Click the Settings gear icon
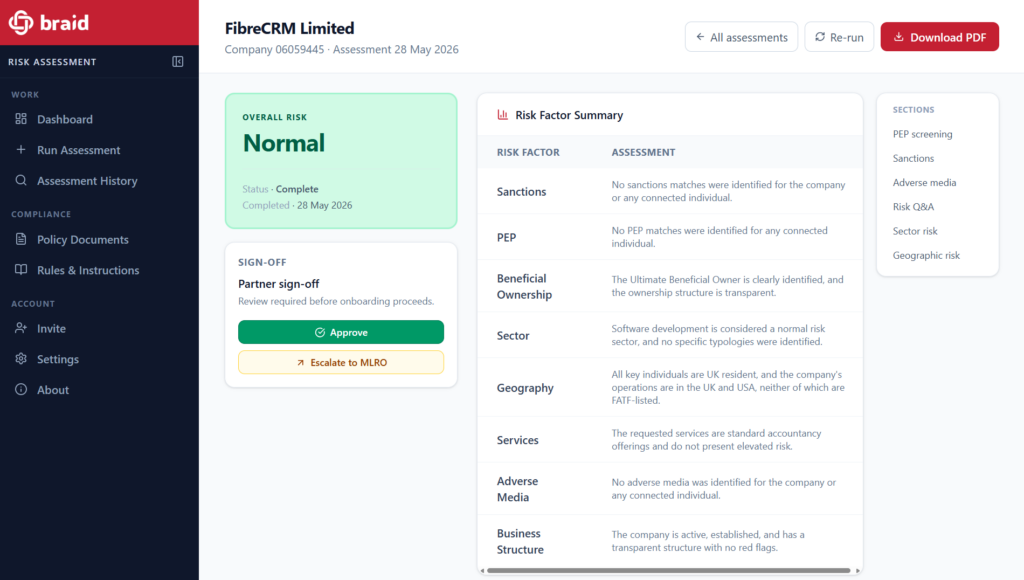This screenshot has height=580, width=1024. click(x=21, y=359)
